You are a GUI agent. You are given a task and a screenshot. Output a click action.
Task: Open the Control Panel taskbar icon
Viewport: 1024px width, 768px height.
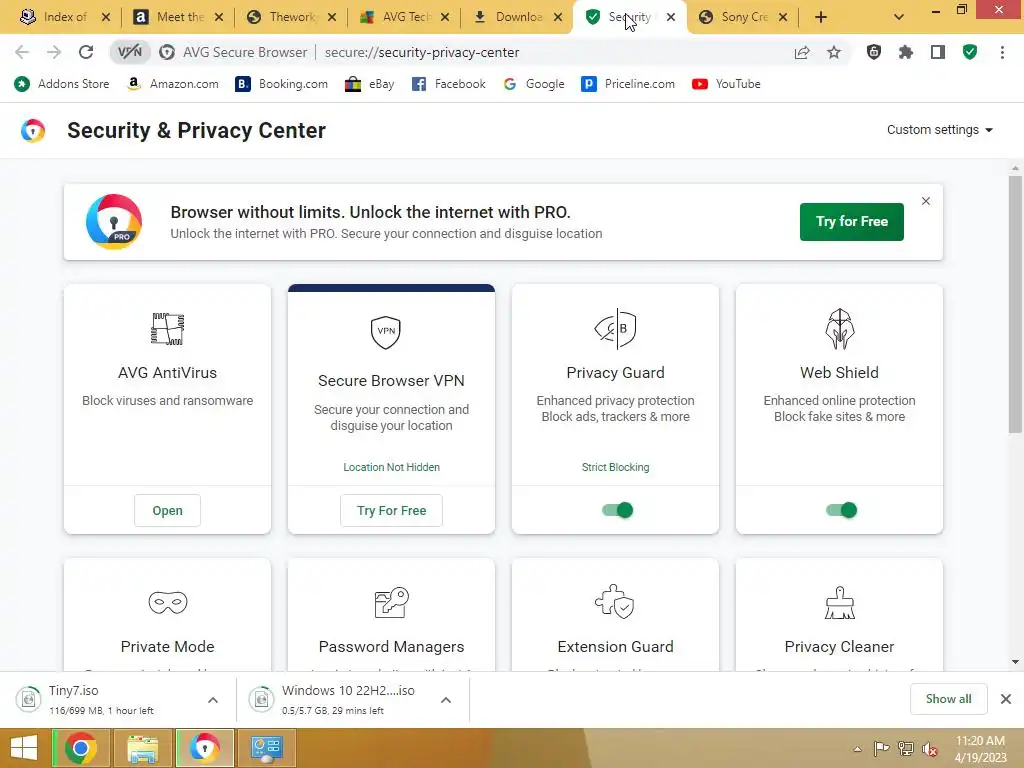266,748
